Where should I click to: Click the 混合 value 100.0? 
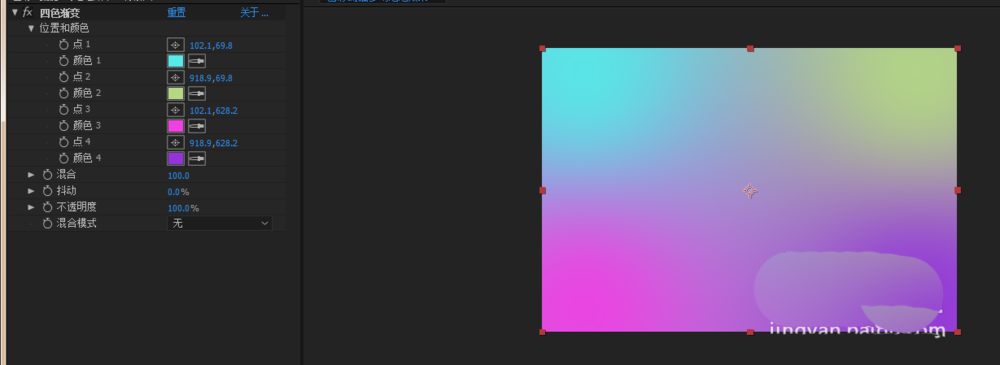pos(179,176)
